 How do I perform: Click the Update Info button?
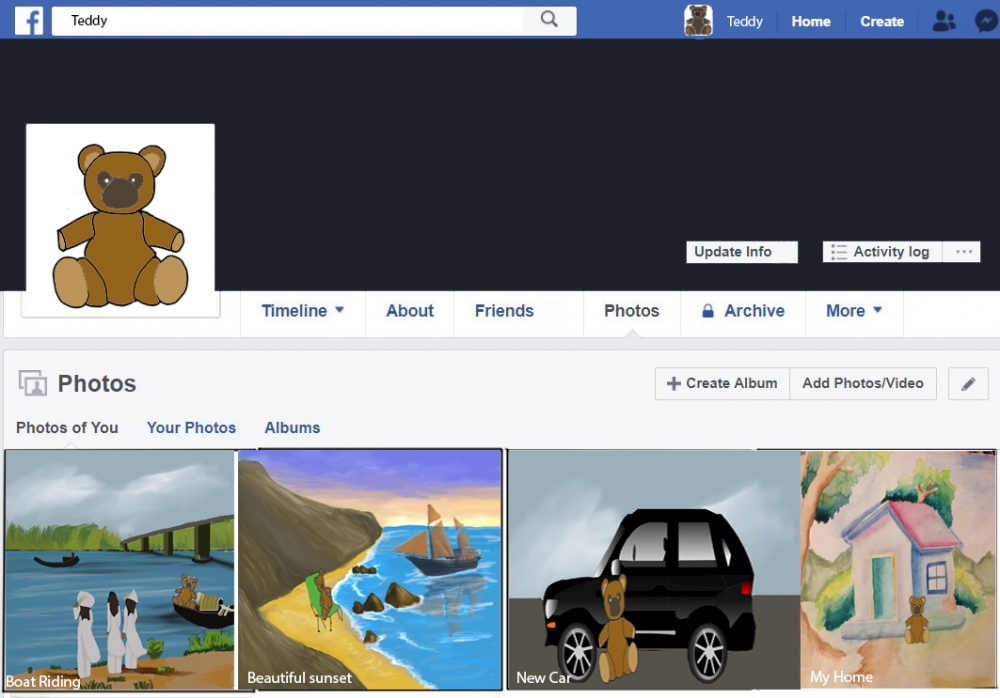[741, 252]
